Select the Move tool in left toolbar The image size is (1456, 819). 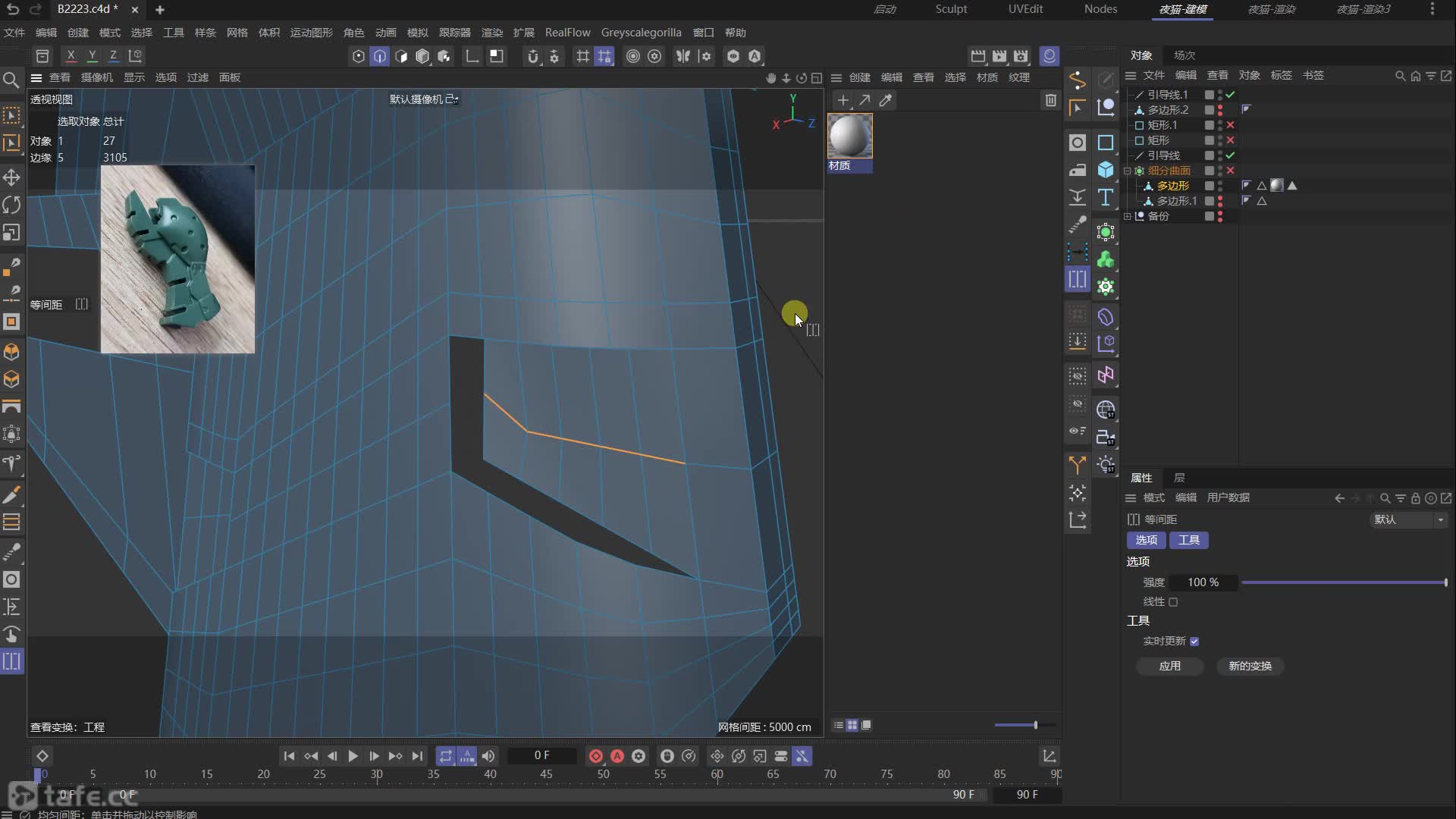(x=11, y=177)
